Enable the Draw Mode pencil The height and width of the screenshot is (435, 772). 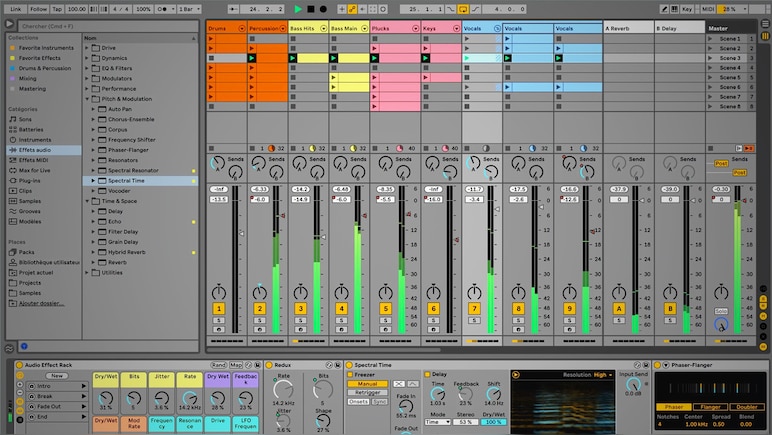click(664, 9)
